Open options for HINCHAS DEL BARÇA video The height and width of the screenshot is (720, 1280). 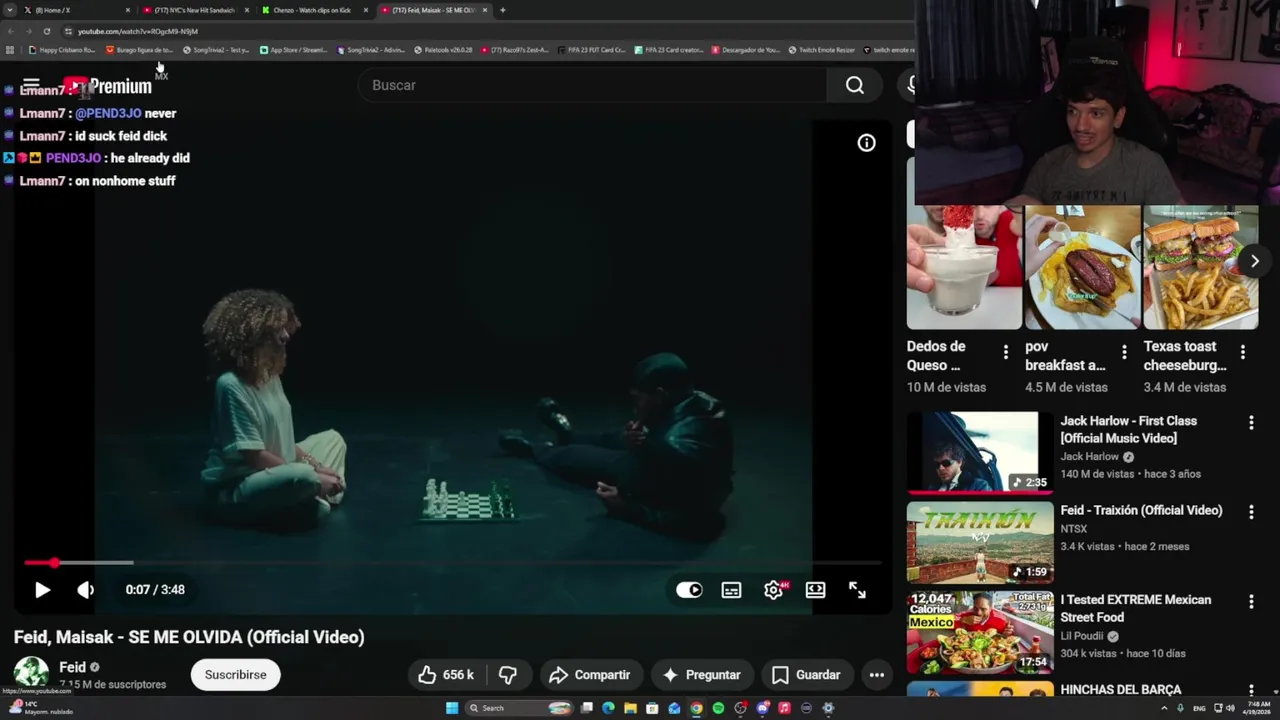(1251, 690)
